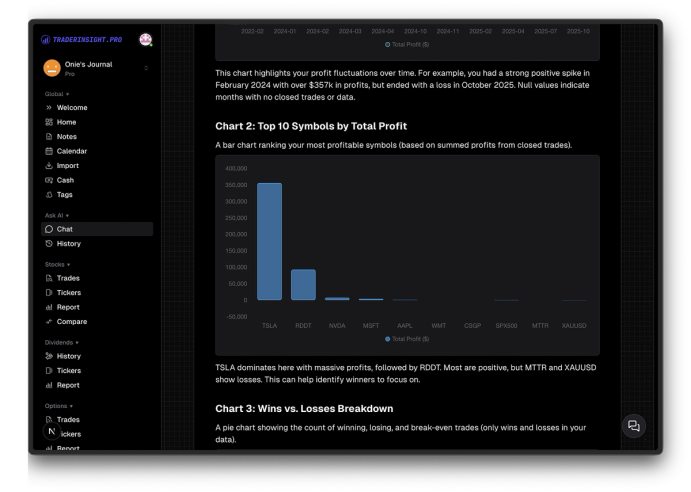Open the floating chat bubbles button
The image size is (691, 492).
(x=634, y=426)
